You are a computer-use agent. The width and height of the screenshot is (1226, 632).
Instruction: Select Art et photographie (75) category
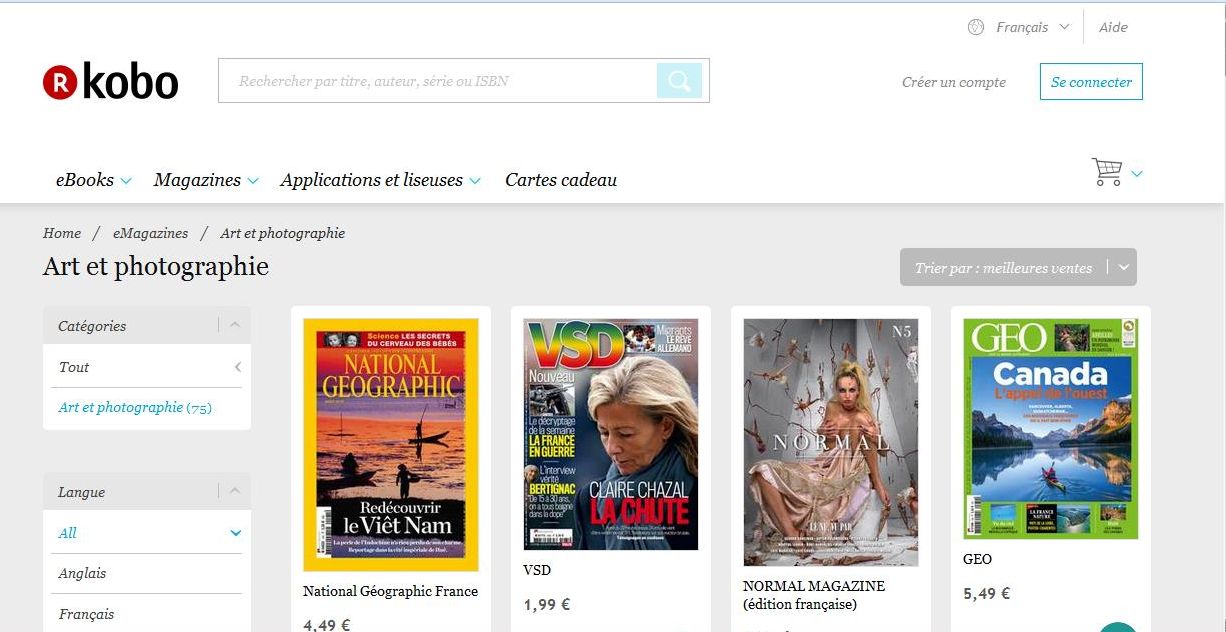coord(135,407)
